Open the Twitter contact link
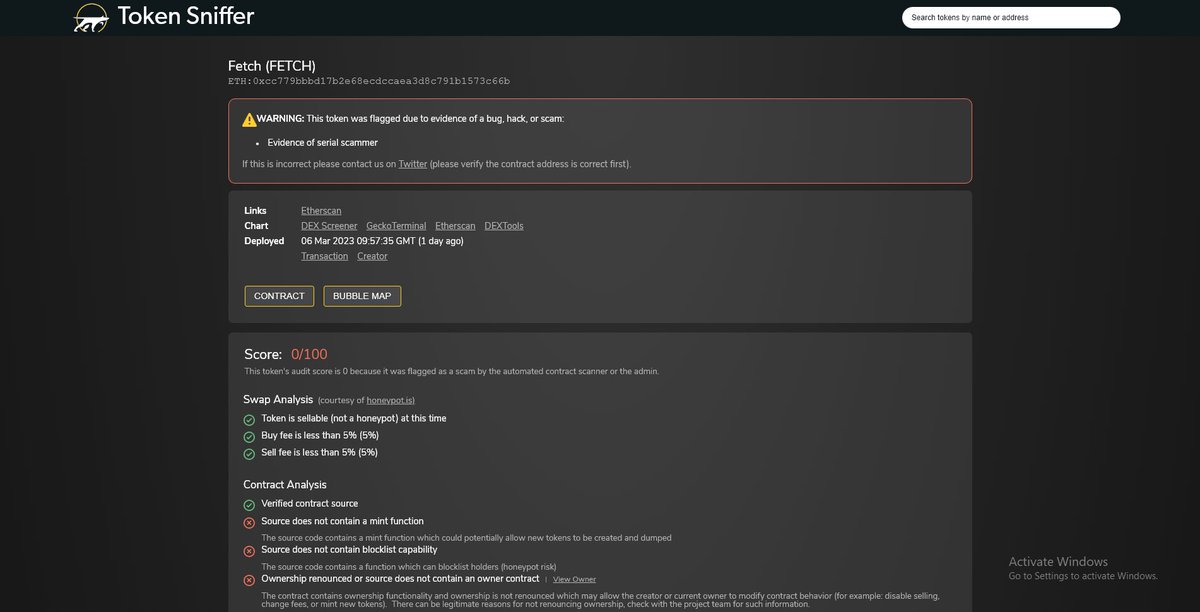Screen dimensions: 1200x612 click(413, 164)
